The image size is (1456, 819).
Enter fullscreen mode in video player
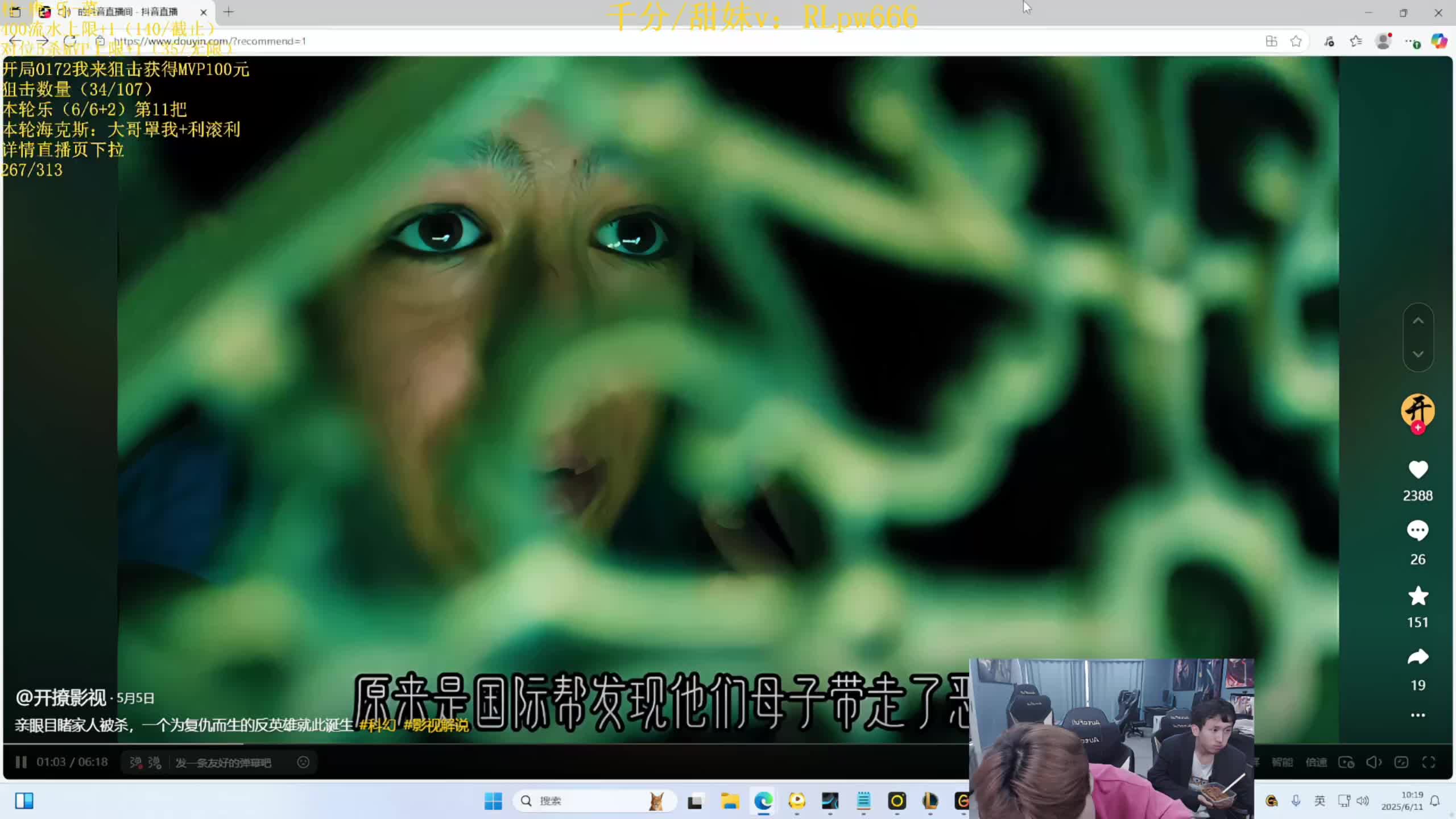point(1429,762)
